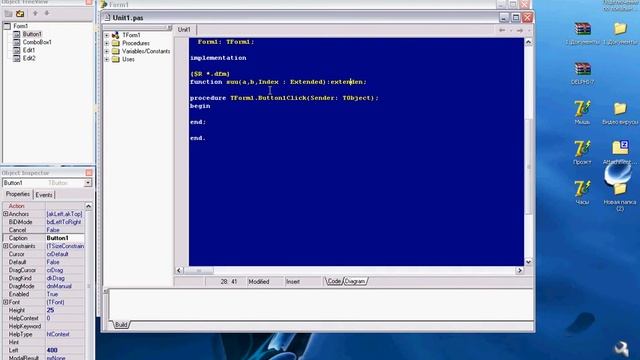Click the Procedures folder icon

[116, 43]
